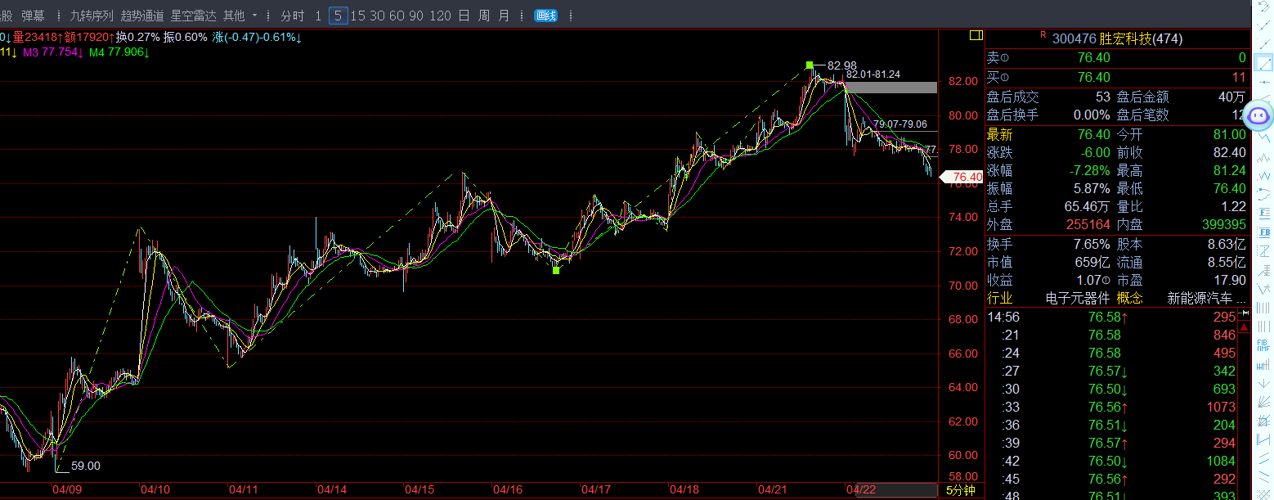
Task: Toggle the blue 画线 drawing-line button
Action: pyautogui.click(x=546, y=15)
